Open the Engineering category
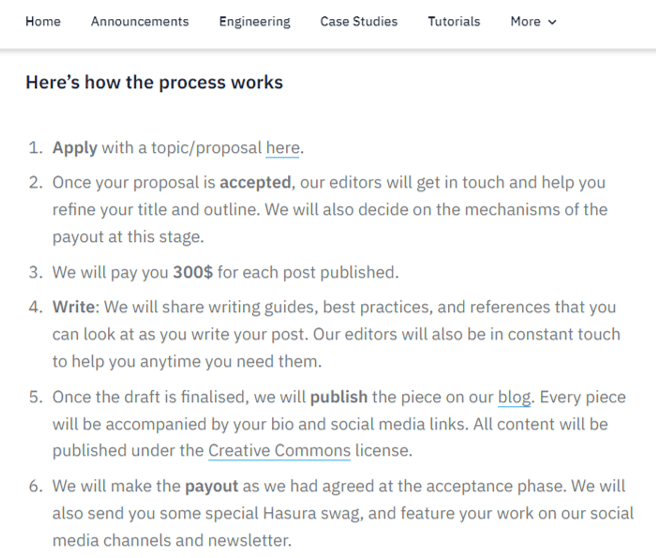656x558 pixels. 254,21
